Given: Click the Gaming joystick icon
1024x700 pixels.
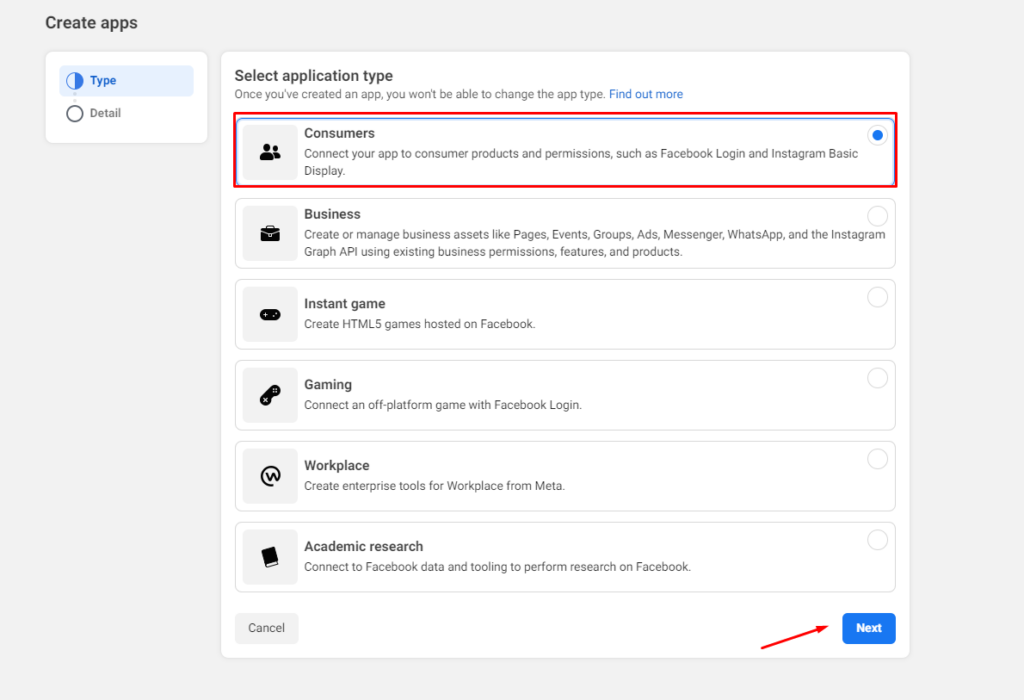Looking at the screenshot, I should click(x=269, y=395).
